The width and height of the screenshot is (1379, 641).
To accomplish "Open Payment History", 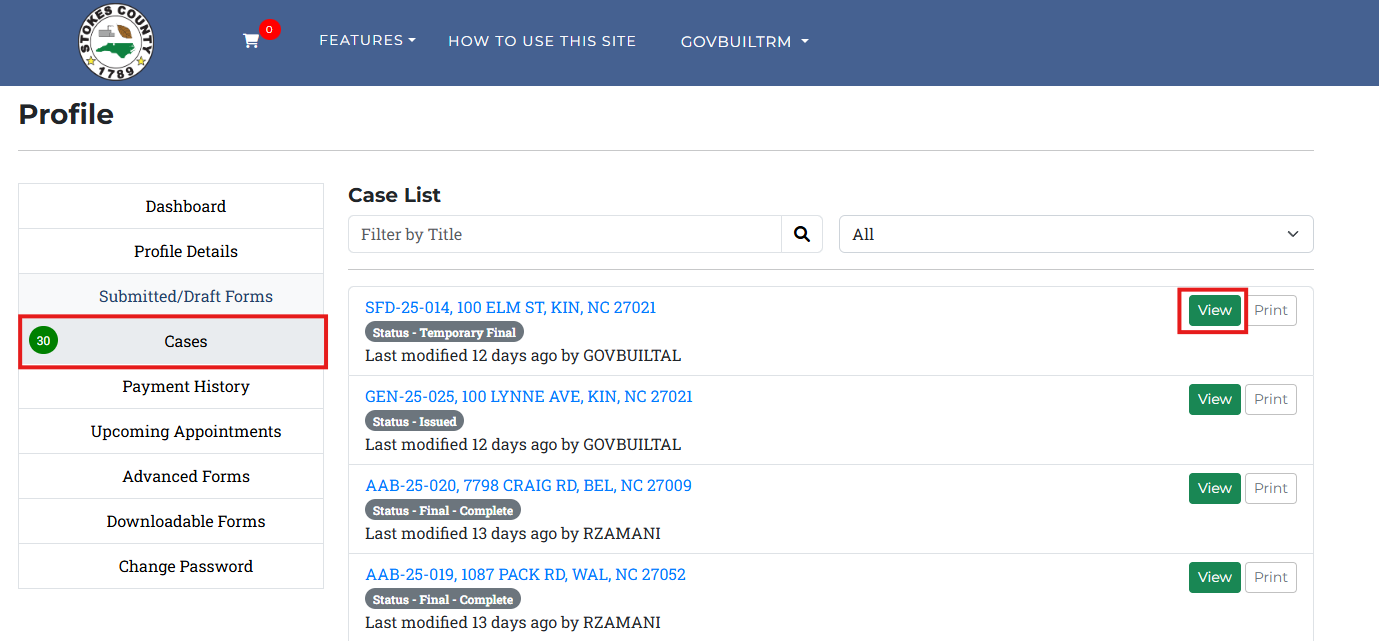I will (171, 386).
